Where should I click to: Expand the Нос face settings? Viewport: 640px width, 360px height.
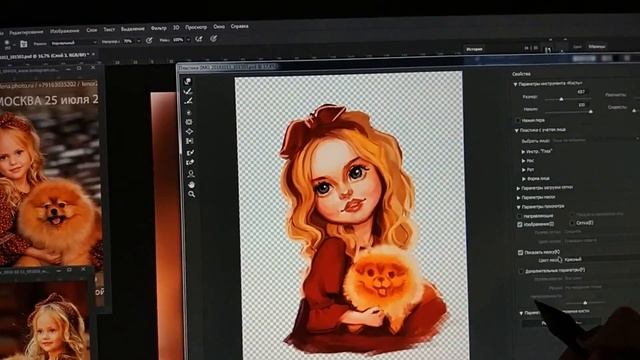[524, 161]
